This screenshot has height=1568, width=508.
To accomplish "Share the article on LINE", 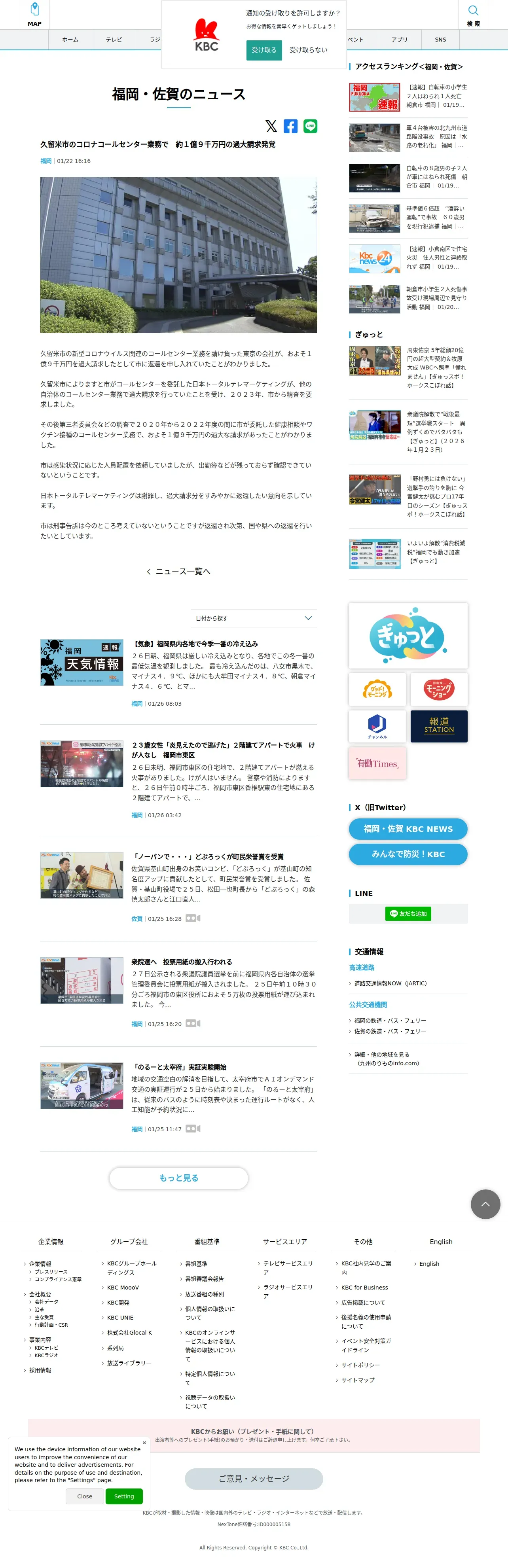I will point(310,126).
